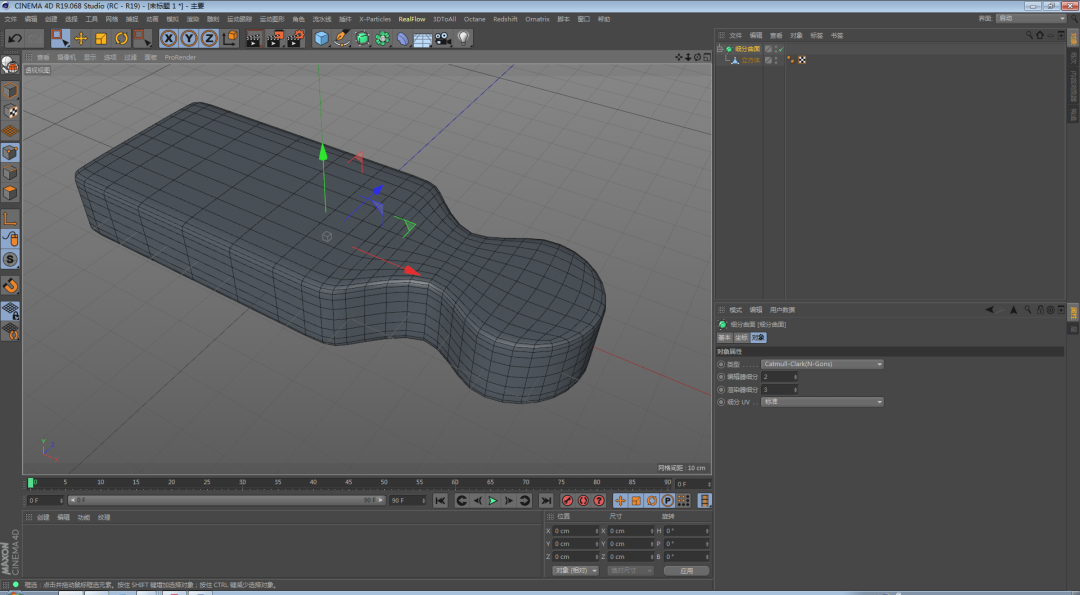Click the timeline ruler at frame 45
The image size is (1080, 595).
point(349,484)
